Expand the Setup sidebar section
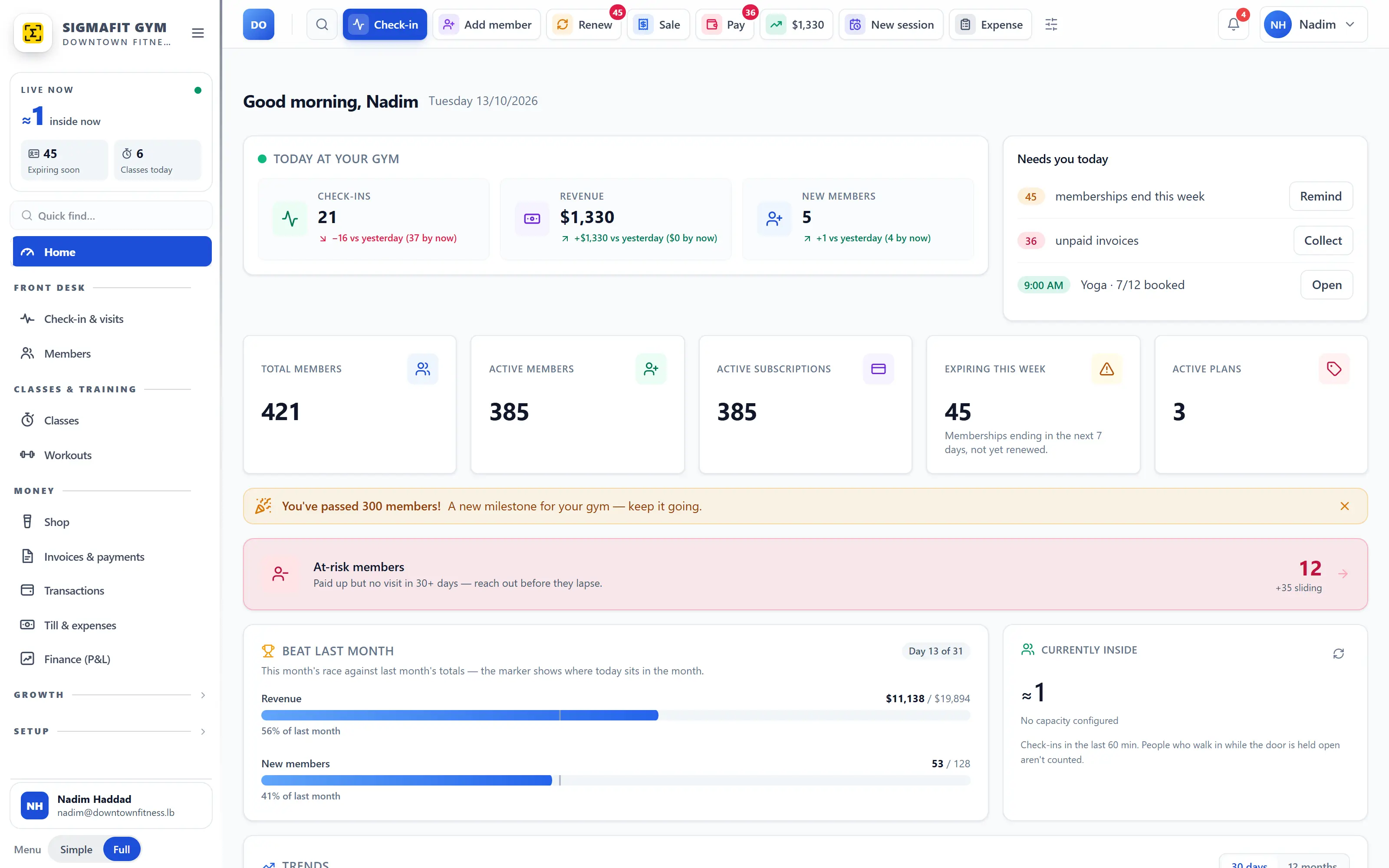The width and height of the screenshot is (1389, 868). coord(110,731)
